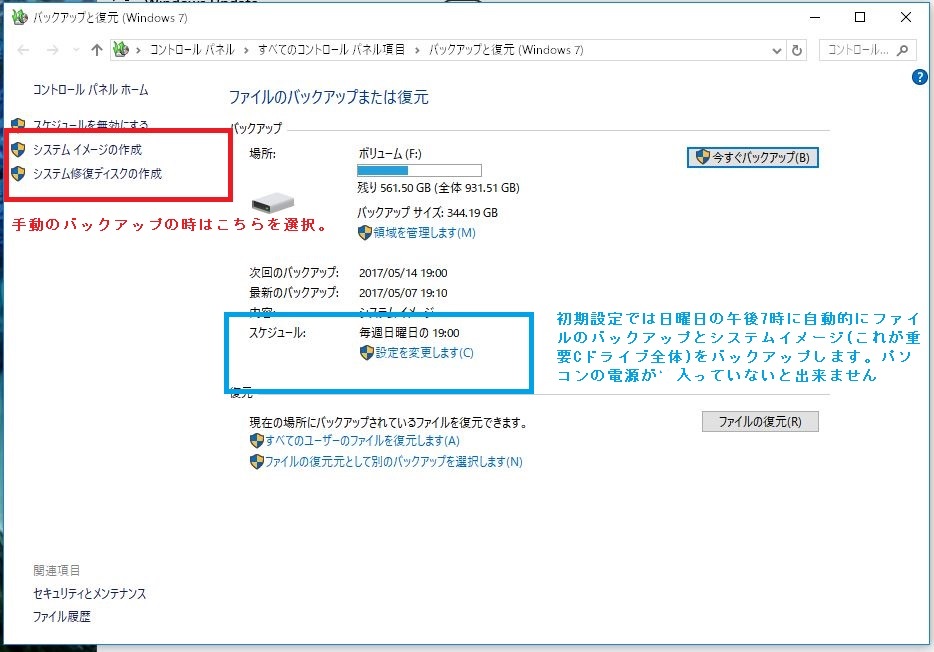Click the window title bar app icon
This screenshot has width=934, height=652.
(20, 17)
